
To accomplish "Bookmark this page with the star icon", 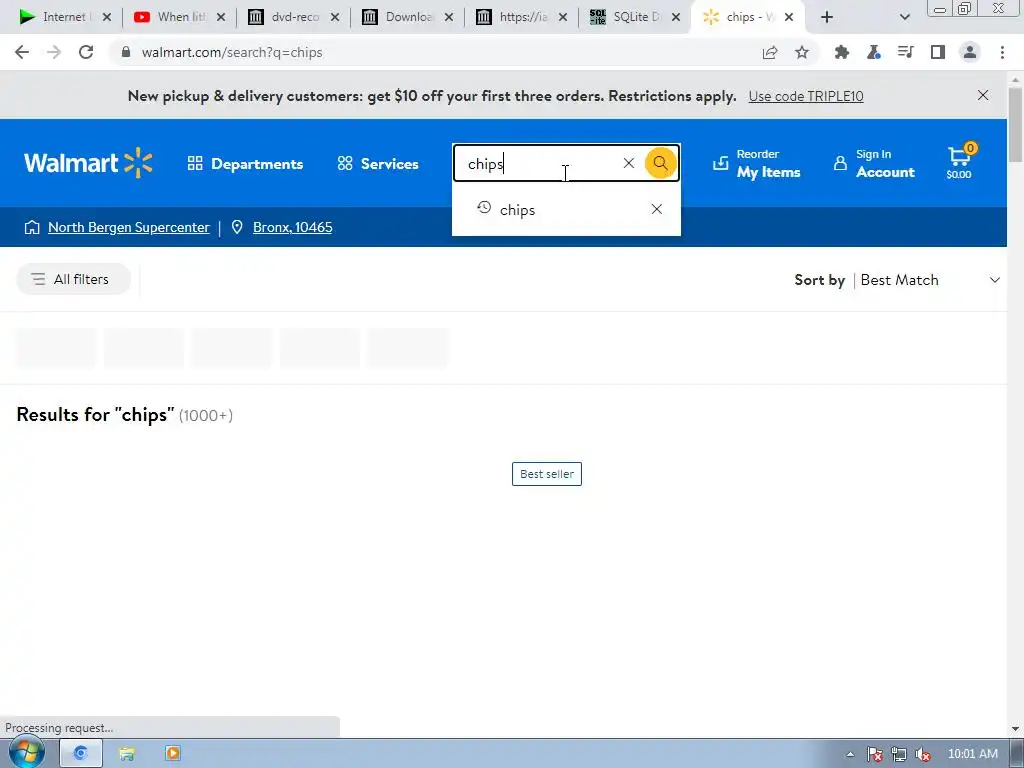I will [802, 52].
